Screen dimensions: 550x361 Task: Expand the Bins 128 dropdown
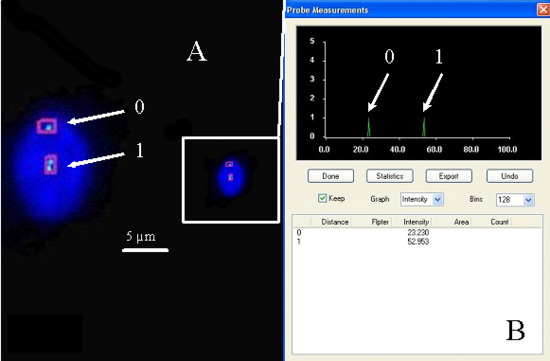(x=515, y=200)
